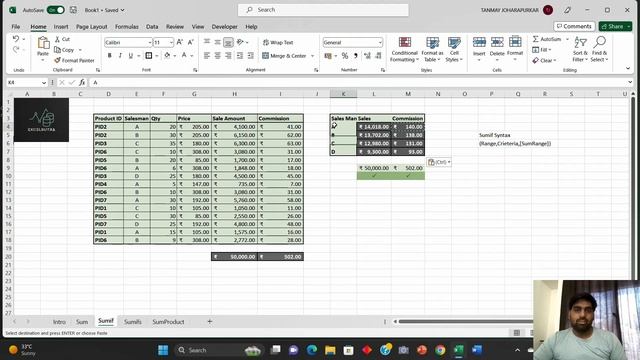The width and height of the screenshot is (640, 360).
Task: Click the Percent Style icon
Action: pyautogui.click(x=345, y=56)
